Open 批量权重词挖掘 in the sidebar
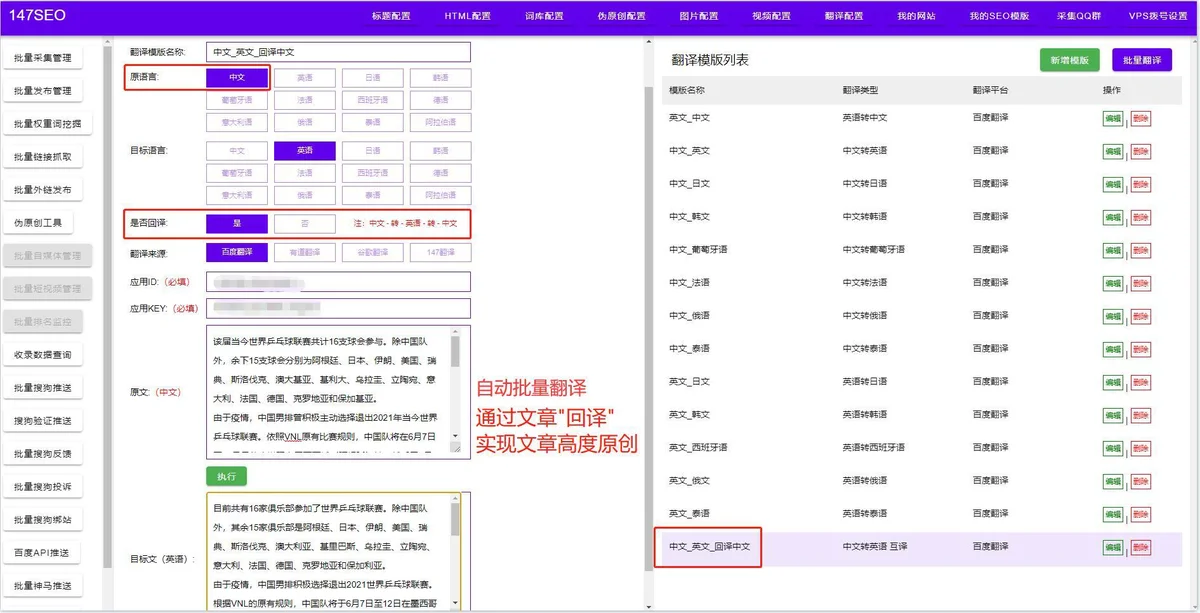Image resolution: width=1200 pixels, height=613 pixels. [47, 124]
